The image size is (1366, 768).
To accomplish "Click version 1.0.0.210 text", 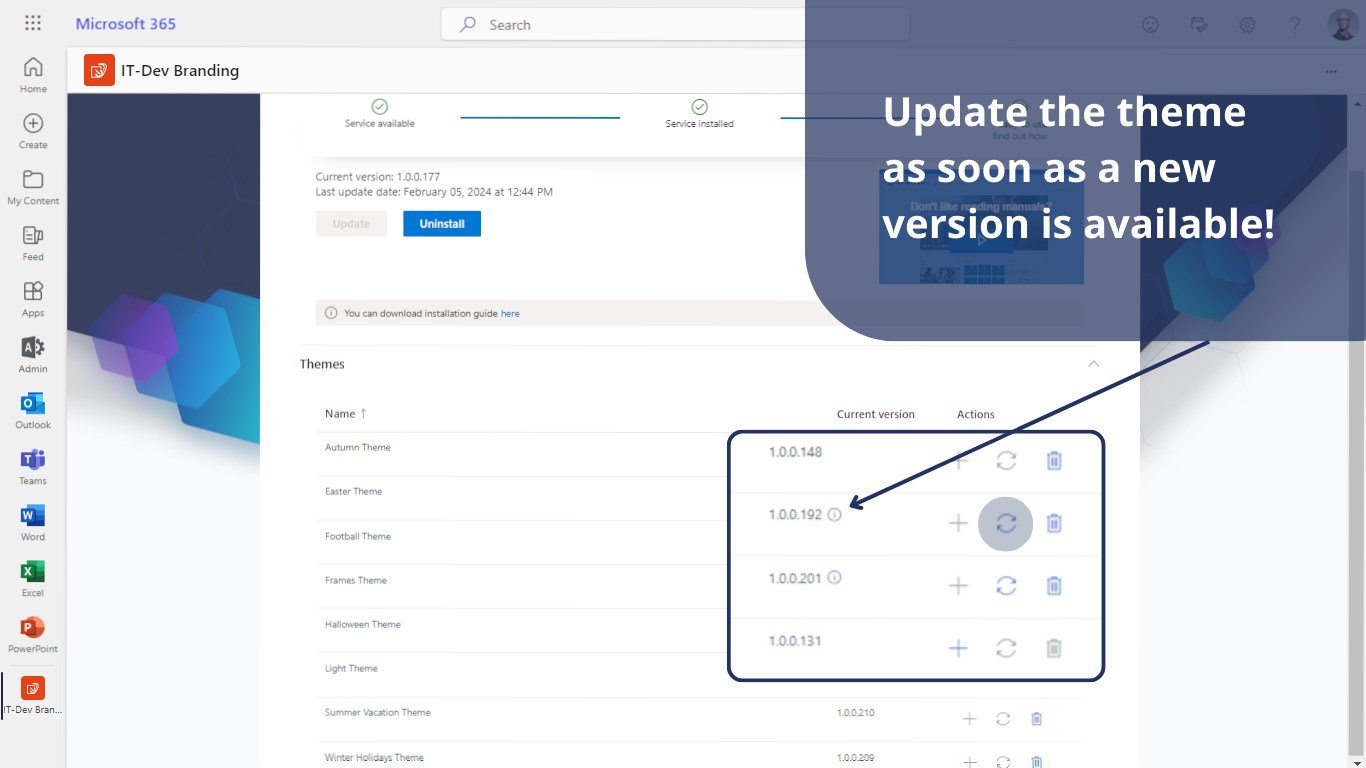I will pyautogui.click(x=855, y=713).
